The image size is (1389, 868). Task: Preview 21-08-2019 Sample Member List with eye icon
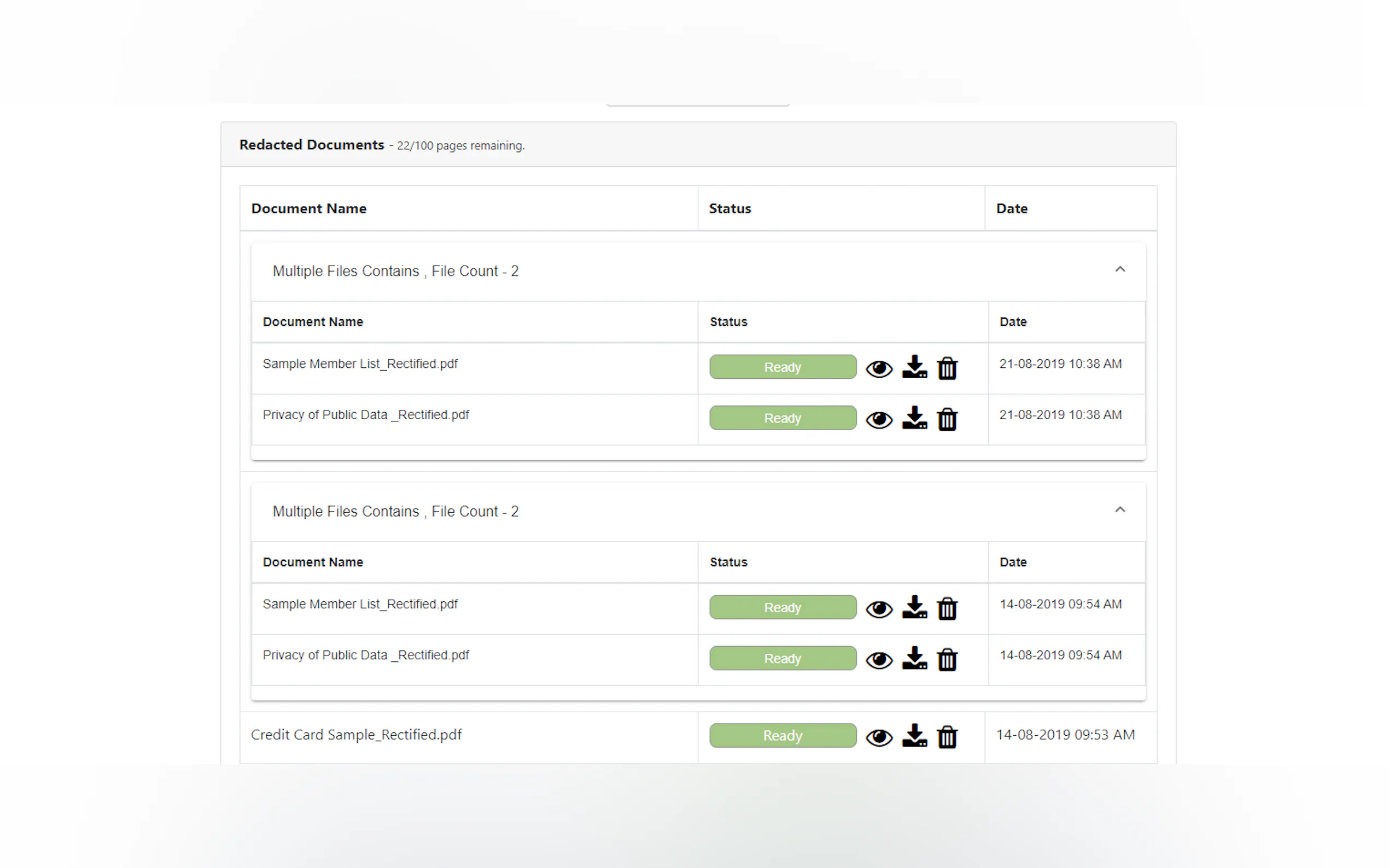coord(879,368)
